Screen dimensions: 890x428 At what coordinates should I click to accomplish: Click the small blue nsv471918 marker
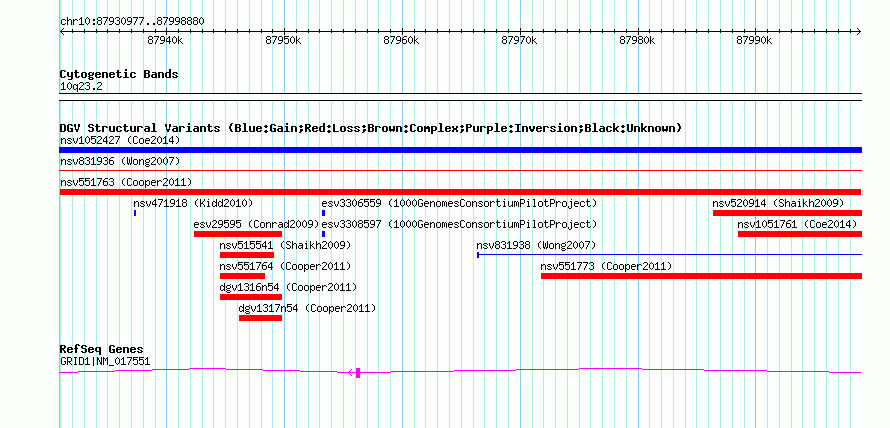click(135, 213)
